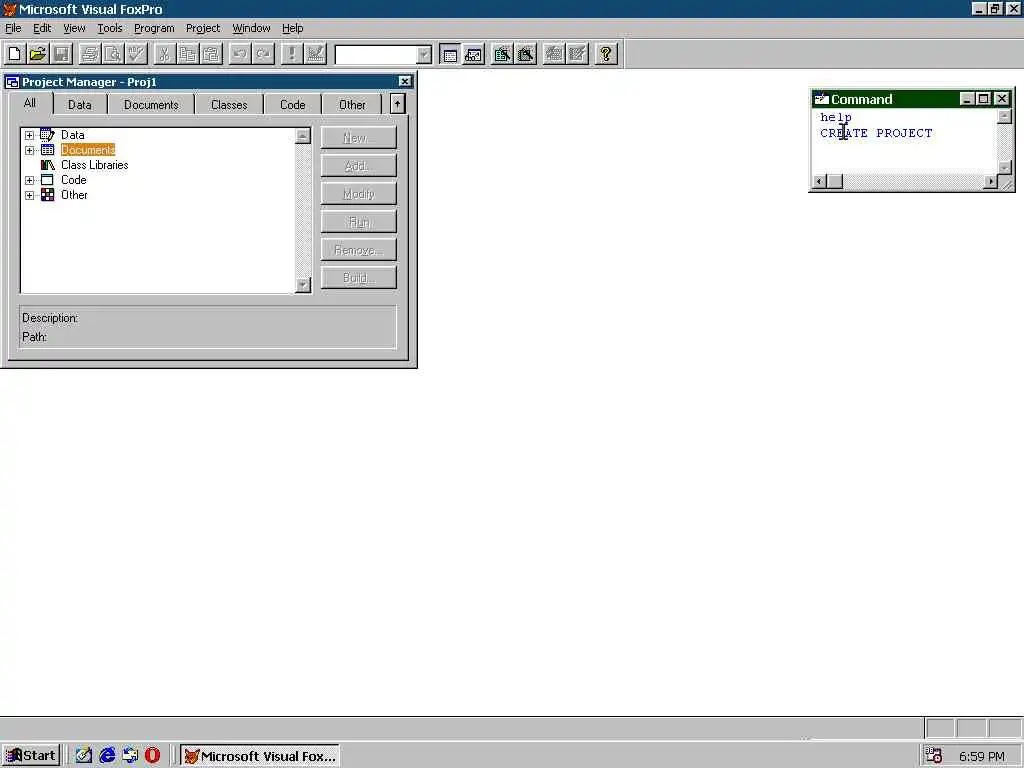Viewport: 1024px width, 768px height.
Task: Click the help line in Command window
Action: (836, 118)
